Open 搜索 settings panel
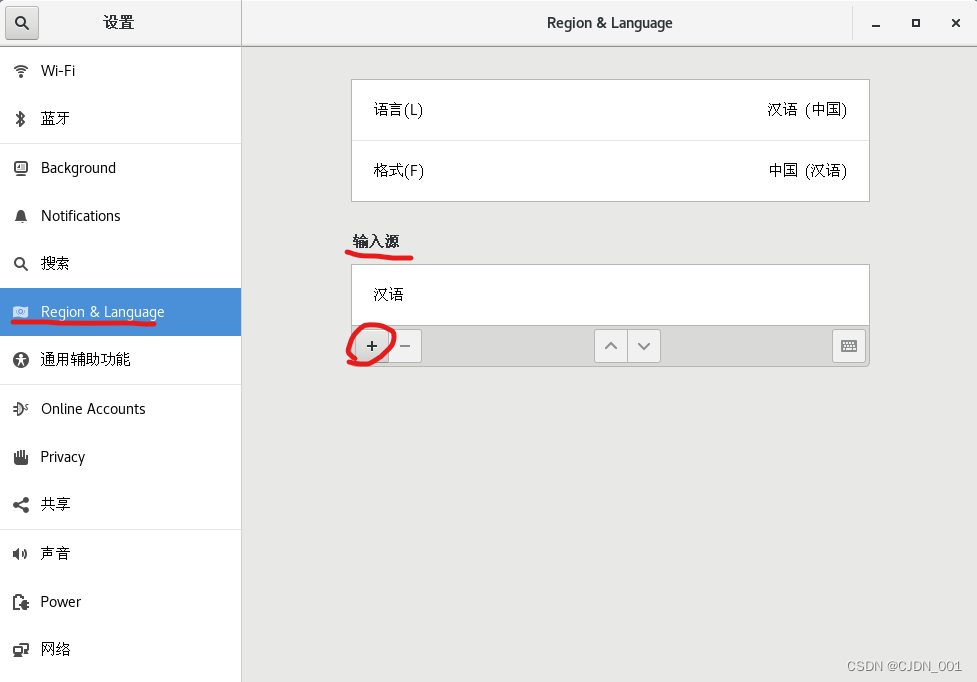Viewport: 977px width, 682px height. pyautogui.click(x=120, y=264)
